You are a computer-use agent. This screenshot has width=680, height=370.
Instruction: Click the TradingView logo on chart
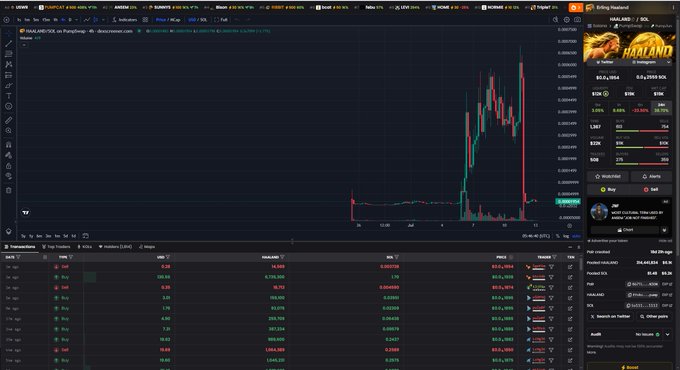(26, 213)
